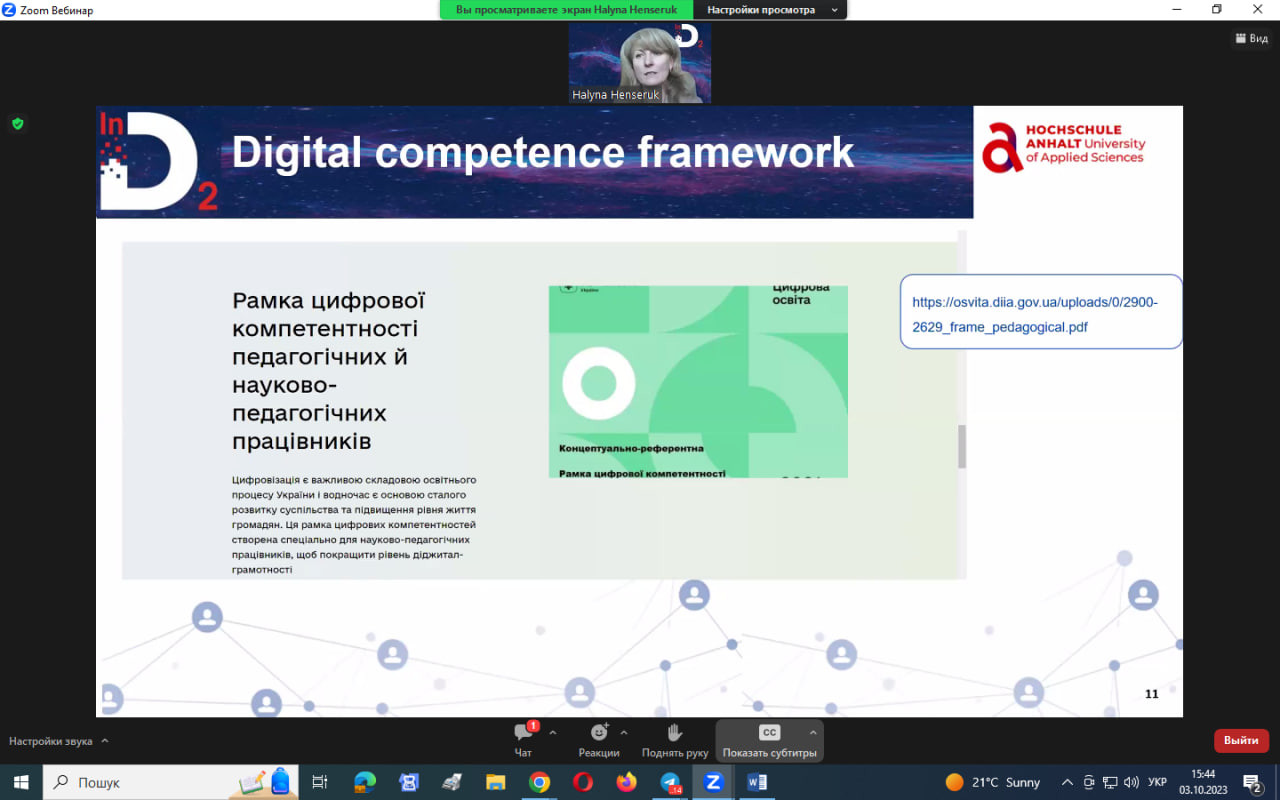Click the osvita.diia.gov.ua PDF link
Screen dimensions: 1280x800
click(x=1035, y=314)
